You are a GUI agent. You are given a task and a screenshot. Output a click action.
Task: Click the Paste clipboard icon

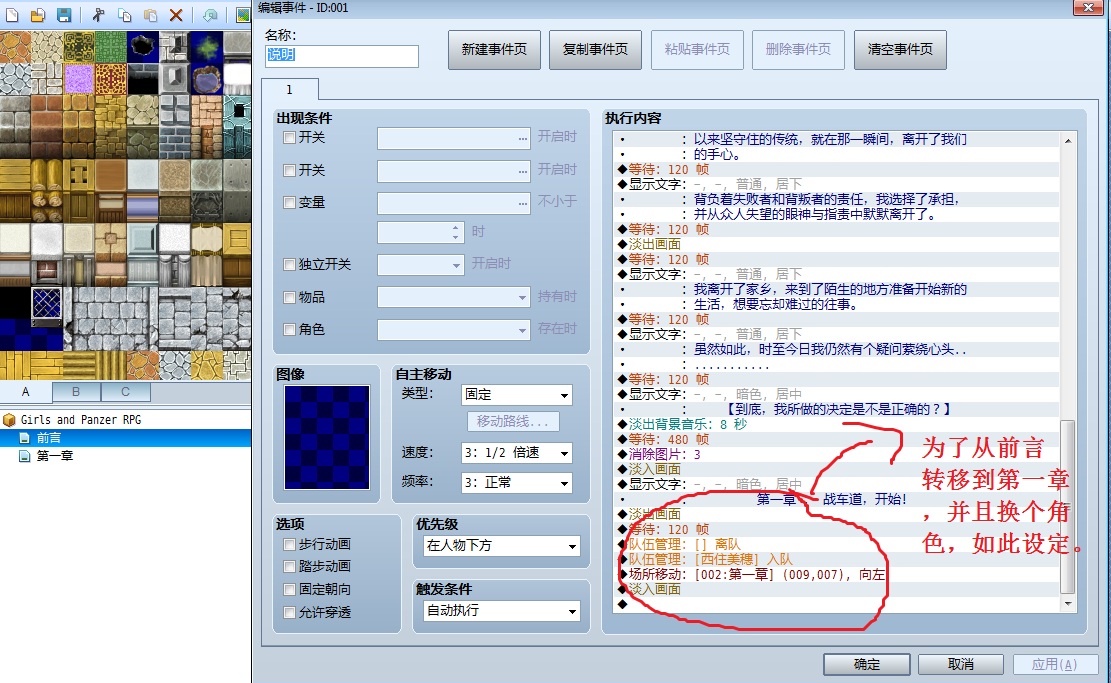tap(150, 15)
